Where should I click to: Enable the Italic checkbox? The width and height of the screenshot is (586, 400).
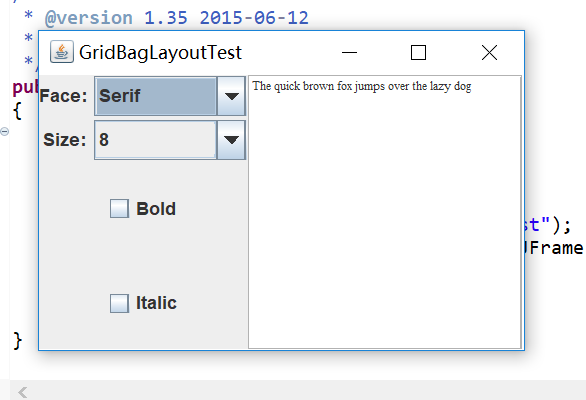pyautogui.click(x=119, y=303)
